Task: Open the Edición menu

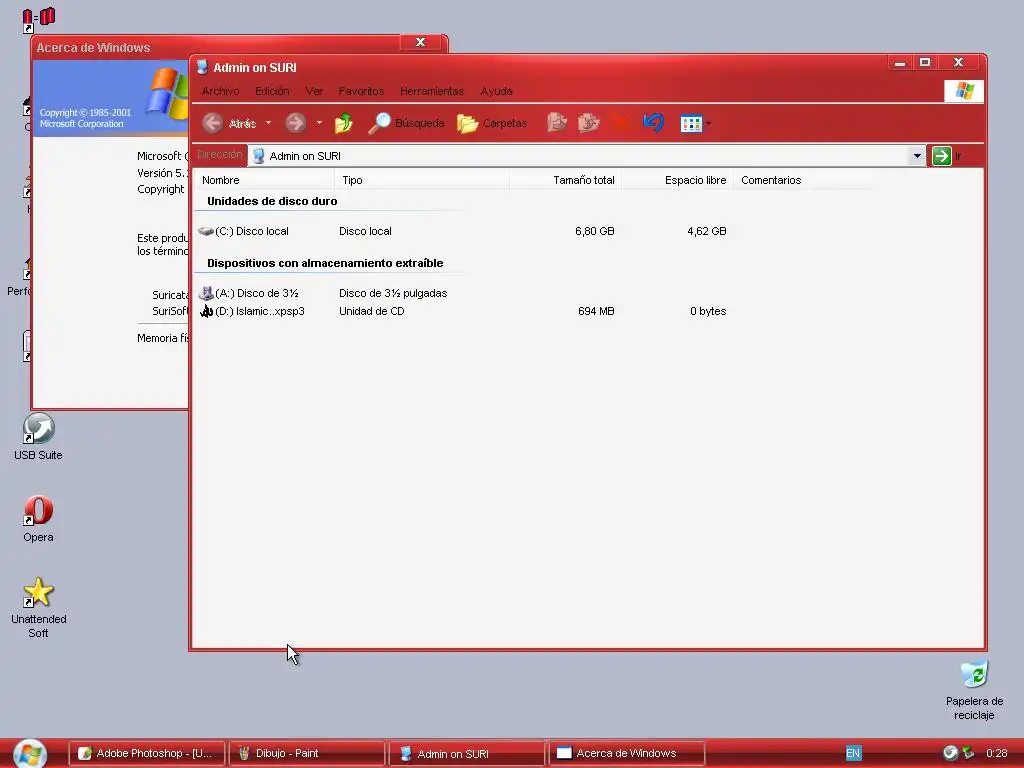Action: point(272,91)
